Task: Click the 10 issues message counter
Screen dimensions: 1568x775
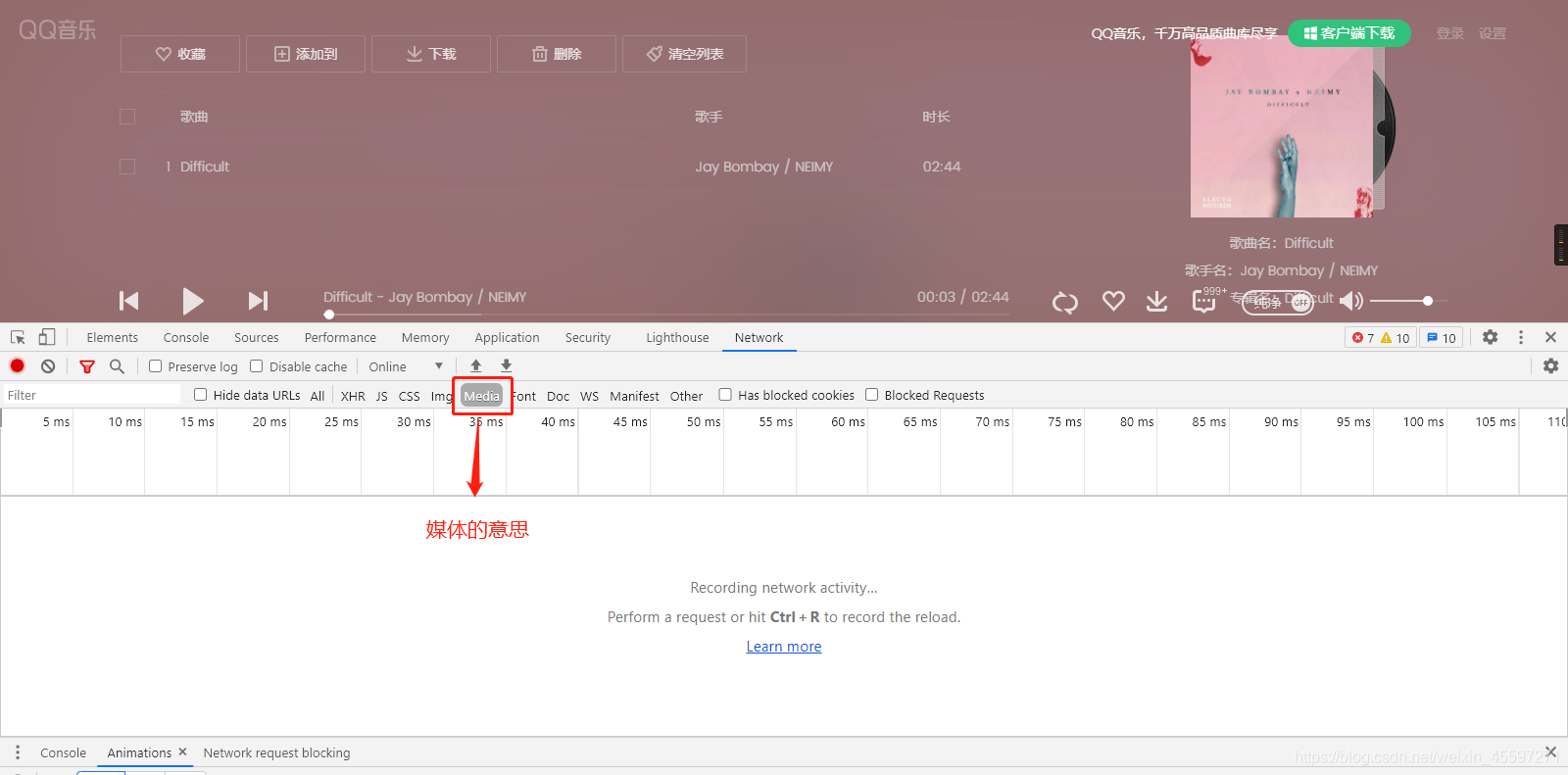Action: click(x=1442, y=337)
